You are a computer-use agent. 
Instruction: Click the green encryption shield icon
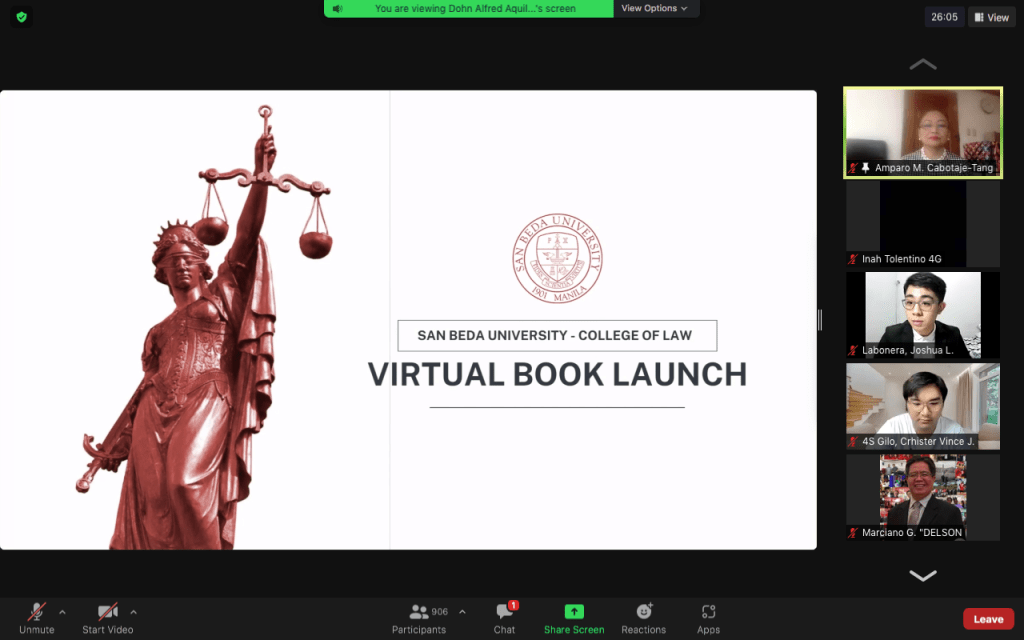(x=22, y=17)
